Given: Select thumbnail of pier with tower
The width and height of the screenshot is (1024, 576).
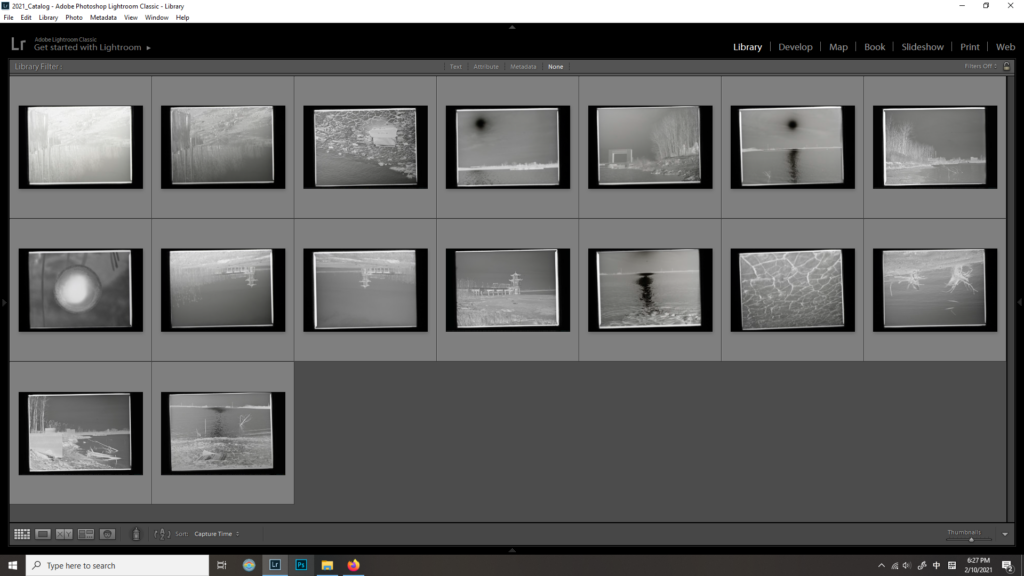Looking at the screenshot, I should (x=507, y=289).
